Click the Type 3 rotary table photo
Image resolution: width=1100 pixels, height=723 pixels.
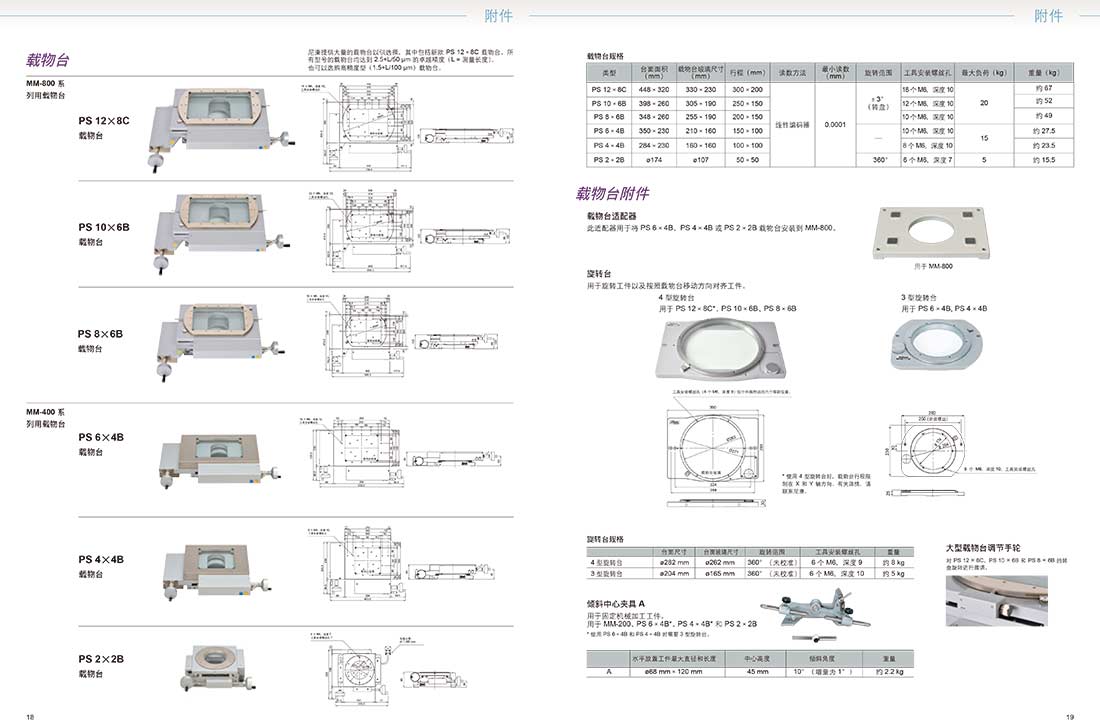point(938,346)
